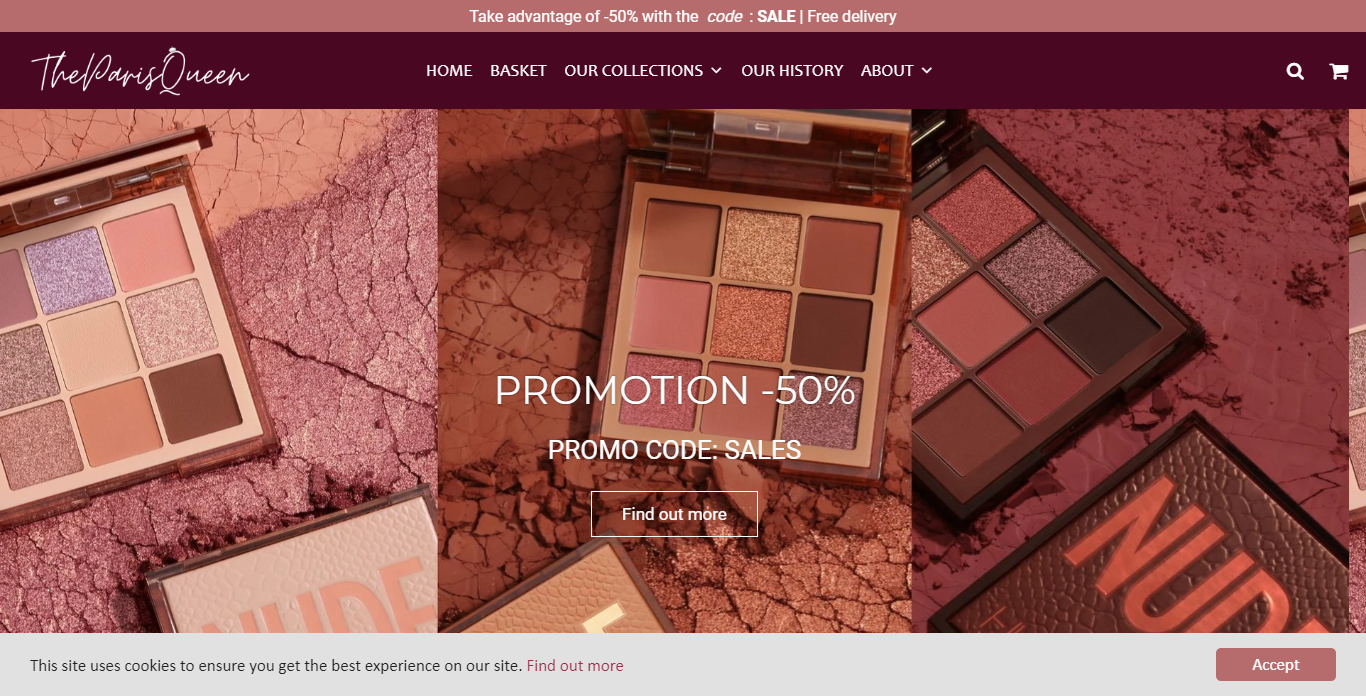Accept the cookie notice
The image size is (1366, 696).
[x=1276, y=665]
